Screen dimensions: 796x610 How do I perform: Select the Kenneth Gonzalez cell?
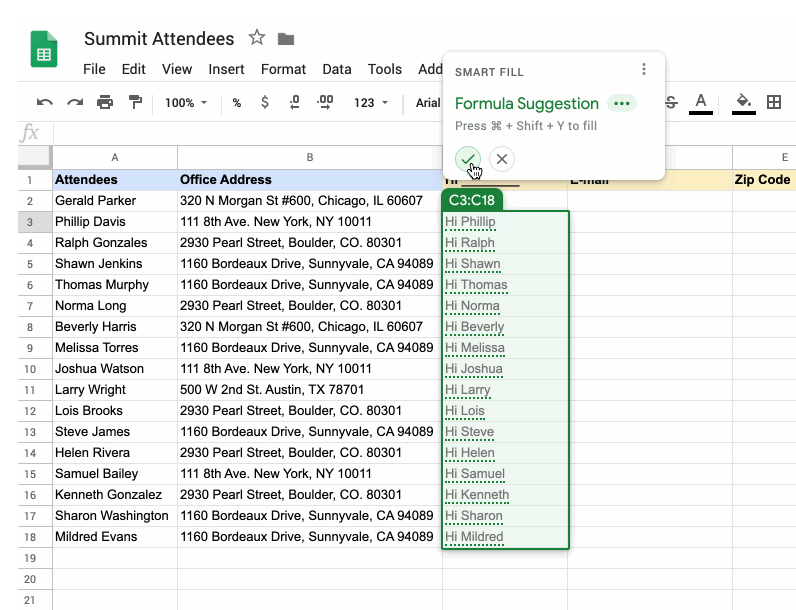pyautogui.click(x=115, y=495)
